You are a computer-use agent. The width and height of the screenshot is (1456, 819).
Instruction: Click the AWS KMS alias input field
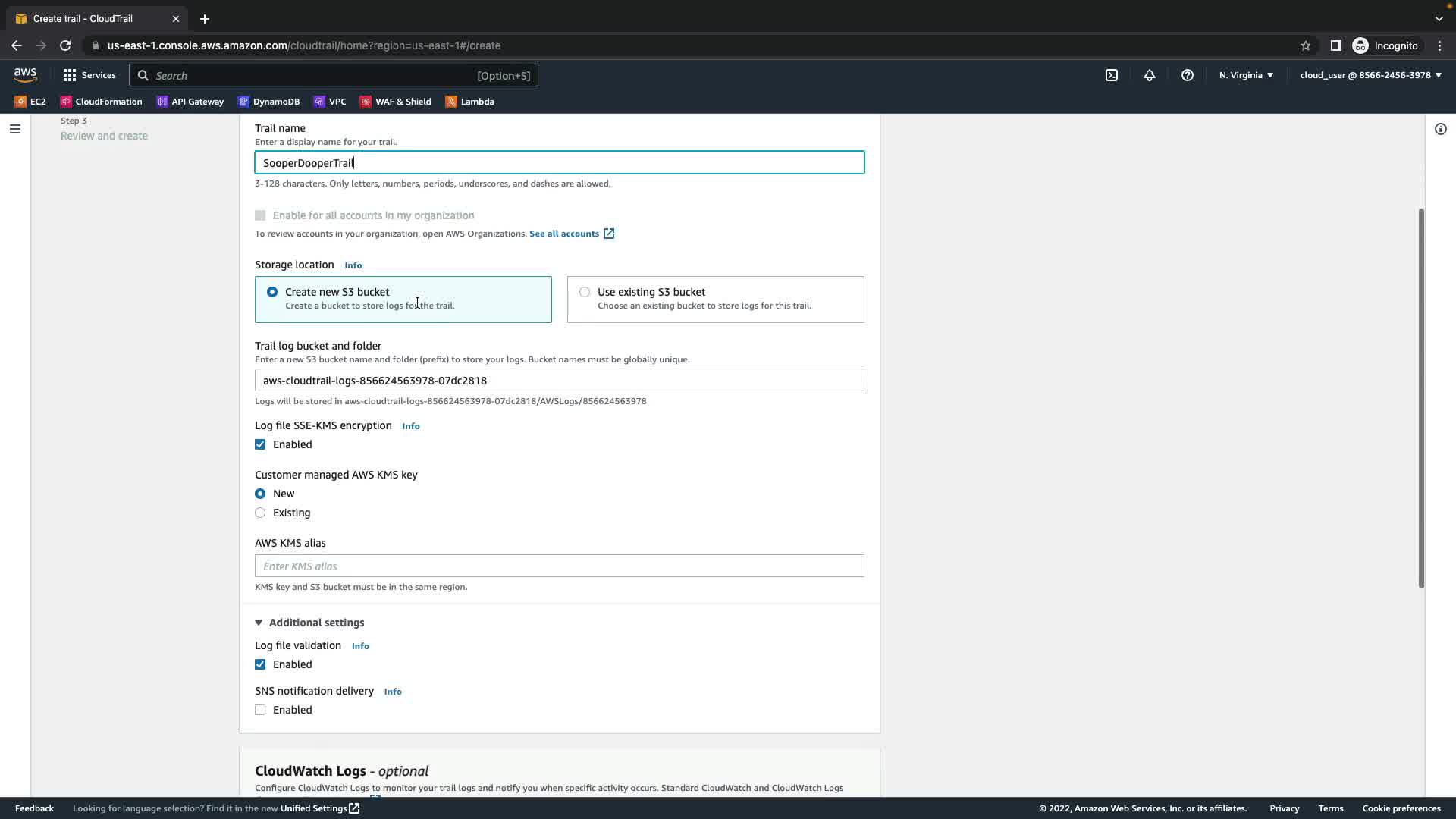(x=559, y=566)
